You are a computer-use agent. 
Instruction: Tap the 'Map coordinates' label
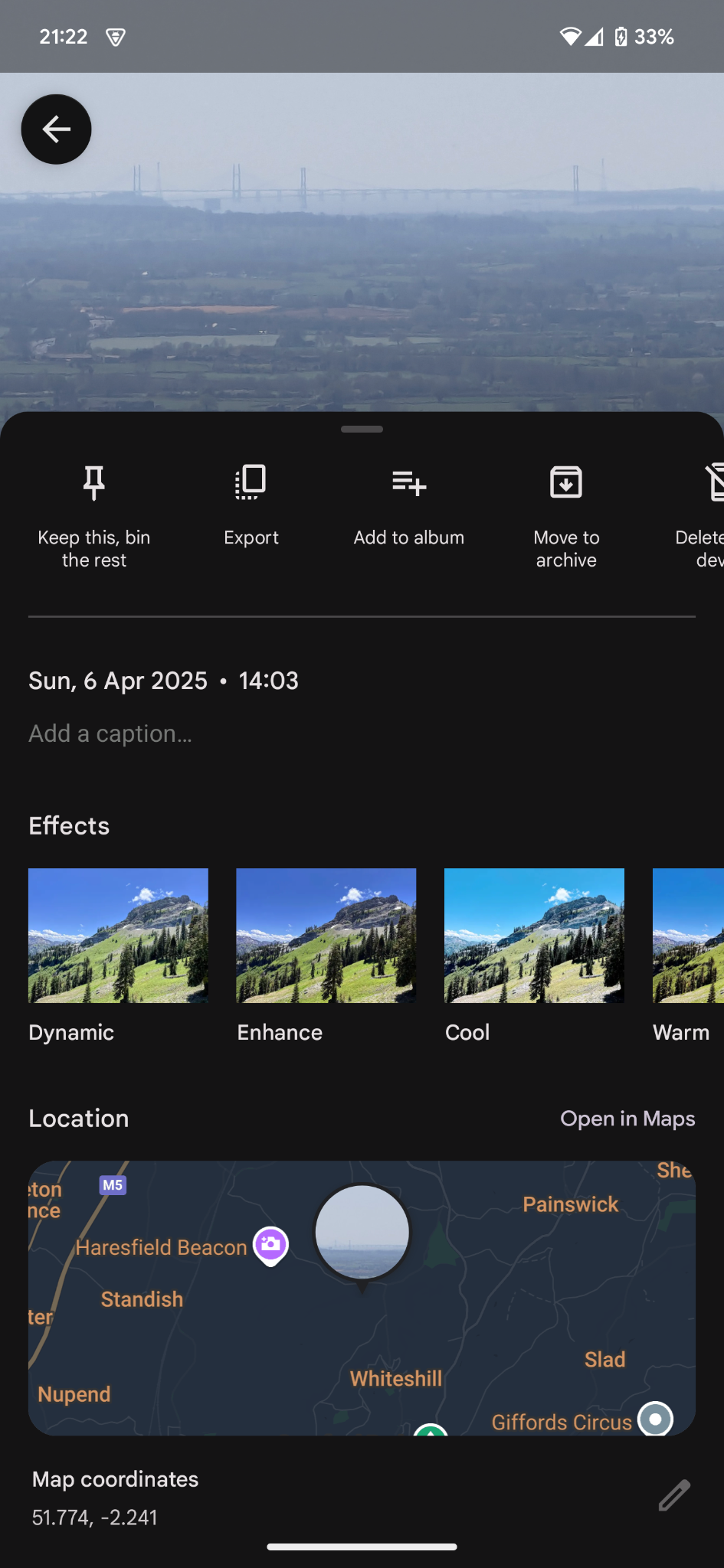point(116,1479)
